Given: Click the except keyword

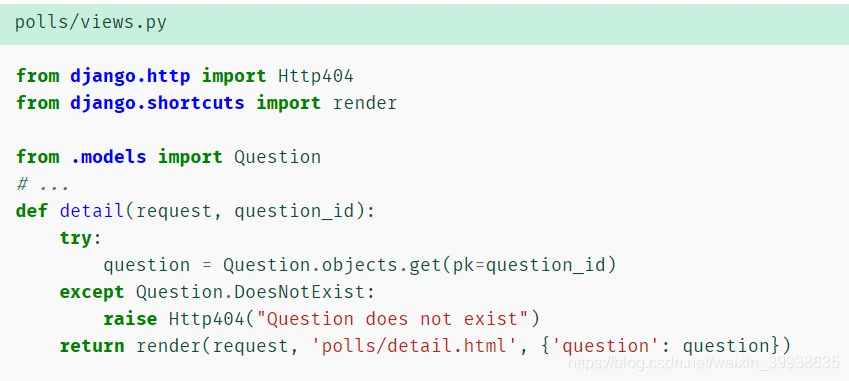Looking at the screenshot, I should pos(92,293).
